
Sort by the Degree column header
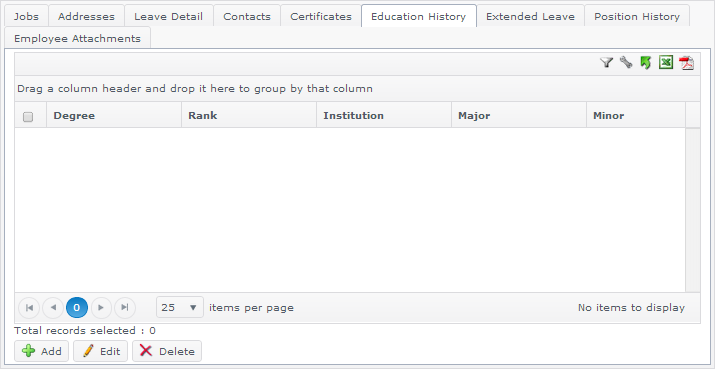click(x=114, y=115)
